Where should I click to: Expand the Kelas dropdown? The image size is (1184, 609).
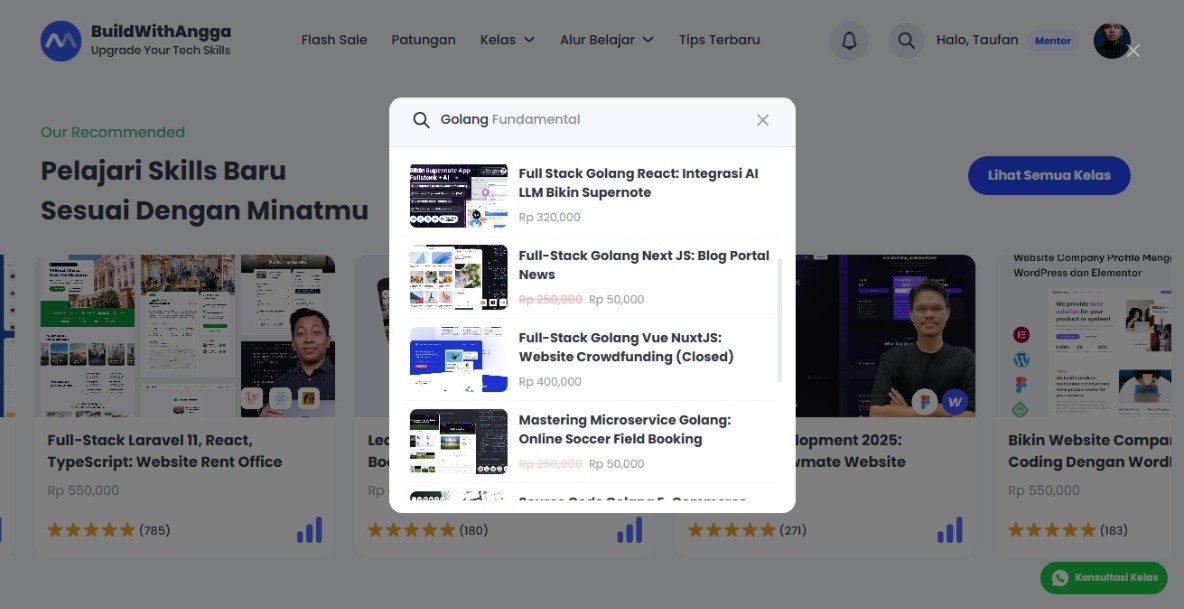pyautogui.click(x=507, y=40)
